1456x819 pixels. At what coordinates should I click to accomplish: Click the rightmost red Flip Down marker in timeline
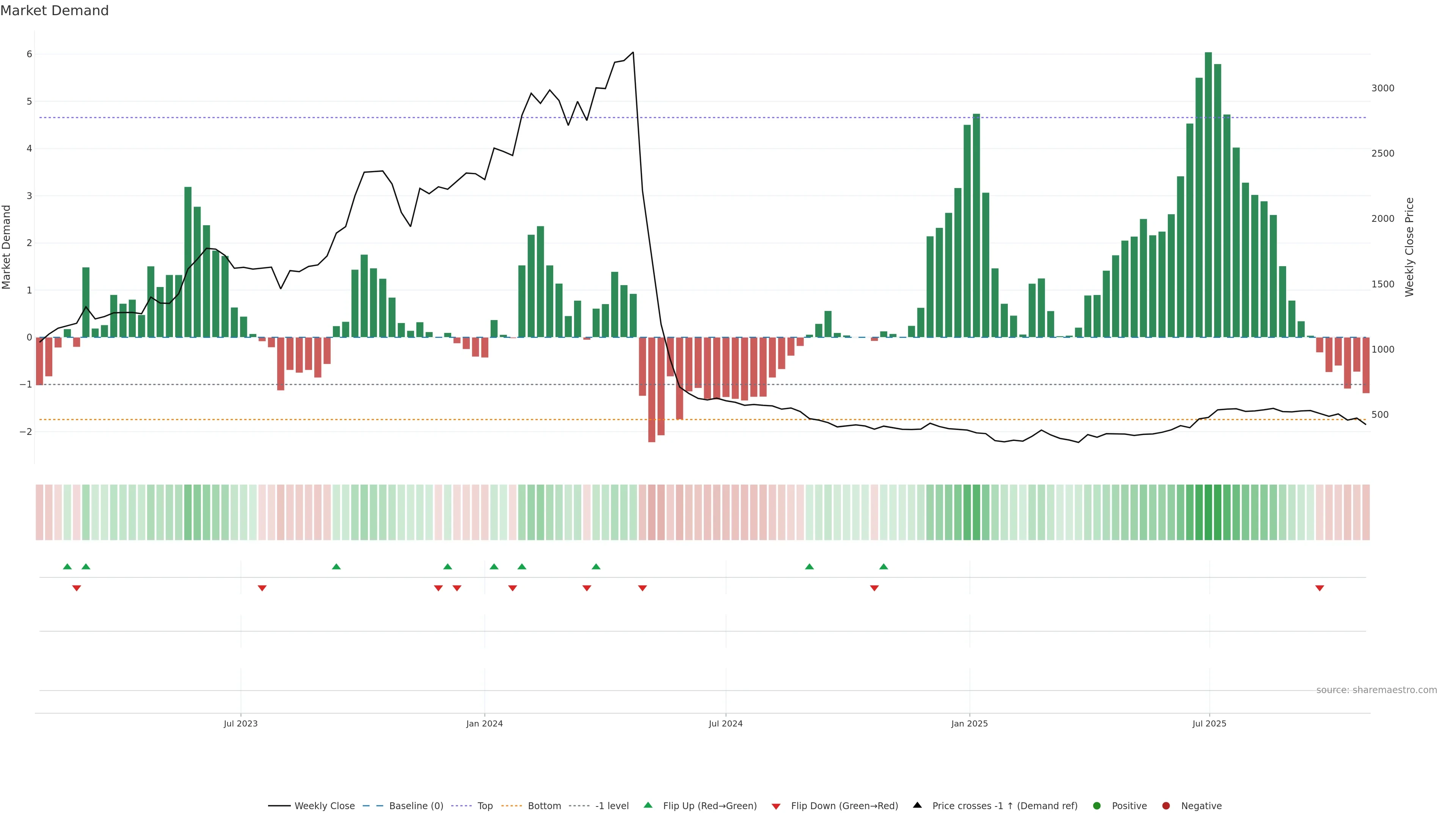1320,588
